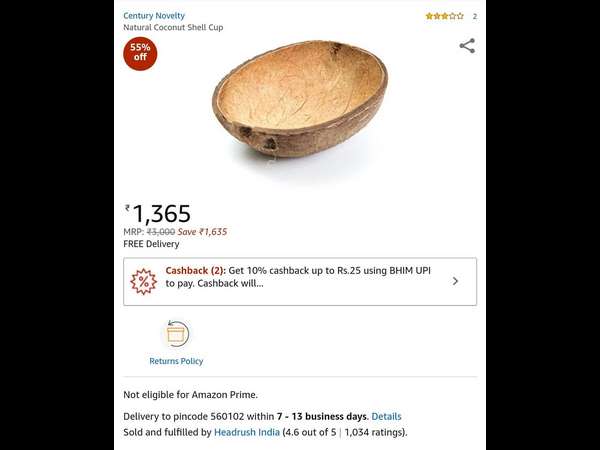
Task: Click the cashback percent badge icon
Action: pyautogui.click(x=143, y=282)
